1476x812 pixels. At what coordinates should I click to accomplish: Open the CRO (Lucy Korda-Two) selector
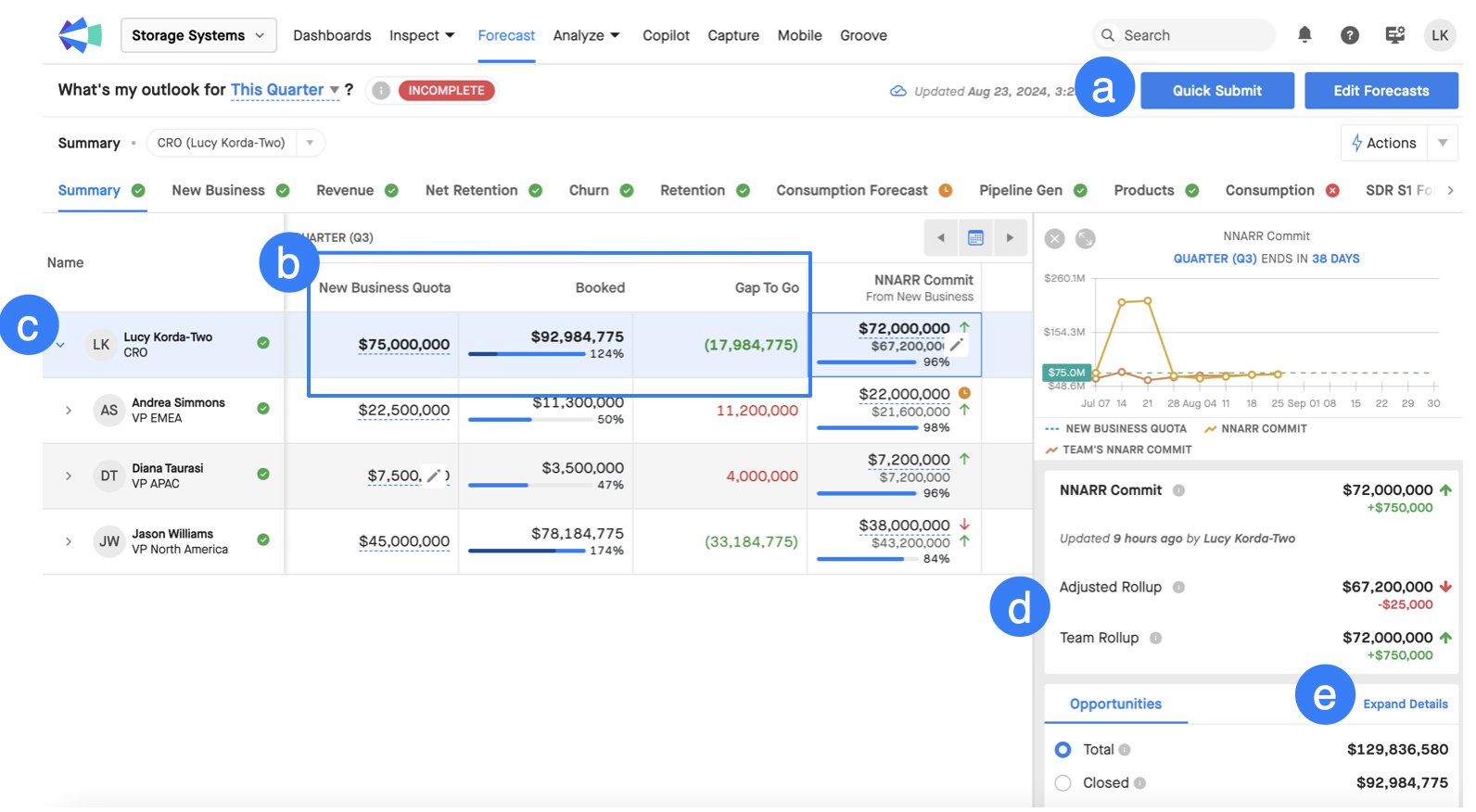235,143
